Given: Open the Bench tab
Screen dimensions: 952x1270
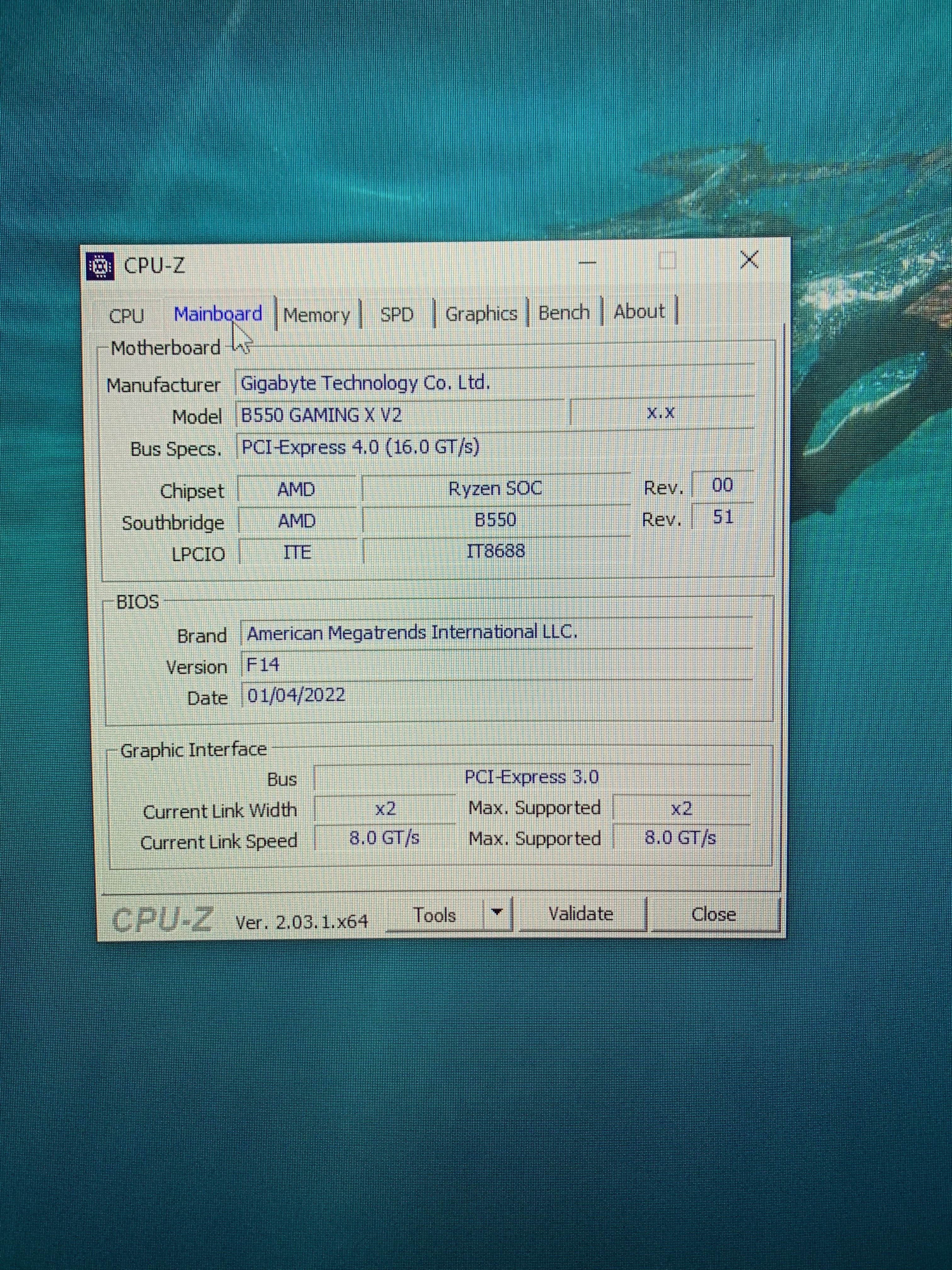Looking at the screenshot, I should point(564,313).
